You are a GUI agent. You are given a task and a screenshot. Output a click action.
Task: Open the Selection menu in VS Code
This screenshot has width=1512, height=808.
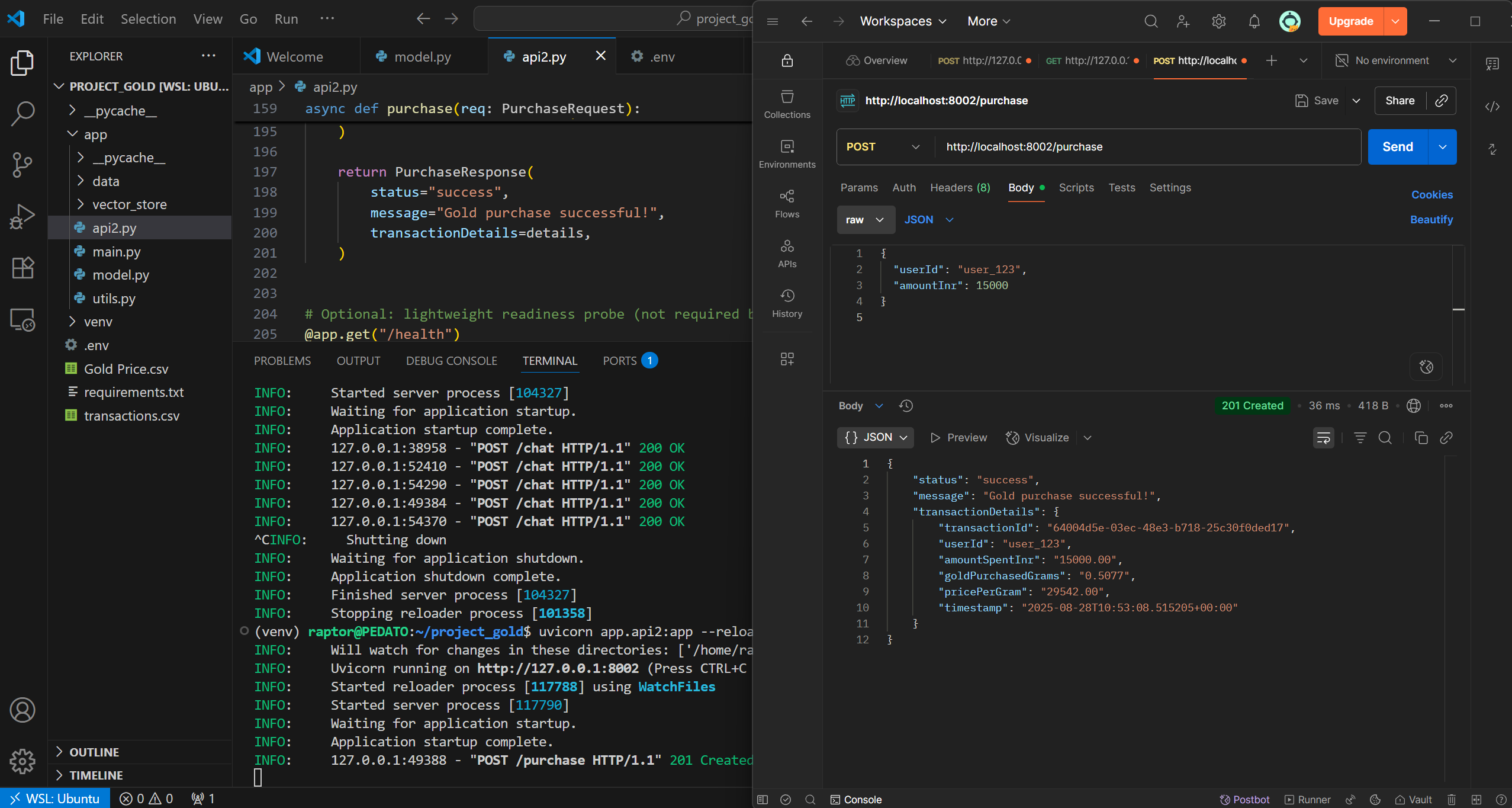tap(148, 19)
